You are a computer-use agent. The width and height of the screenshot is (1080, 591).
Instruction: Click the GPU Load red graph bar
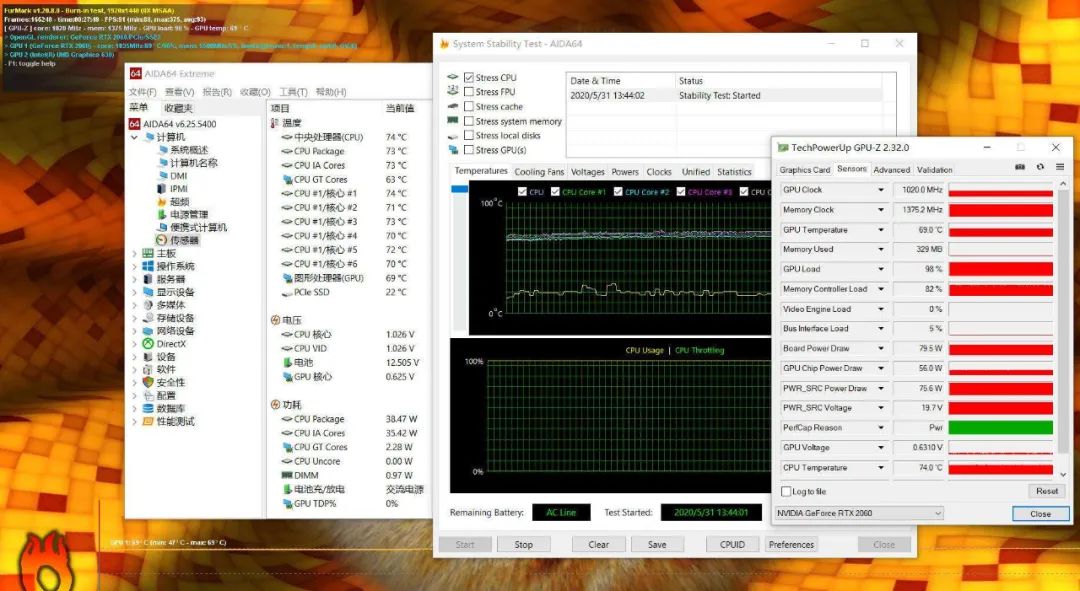(x=1001, y=269)
